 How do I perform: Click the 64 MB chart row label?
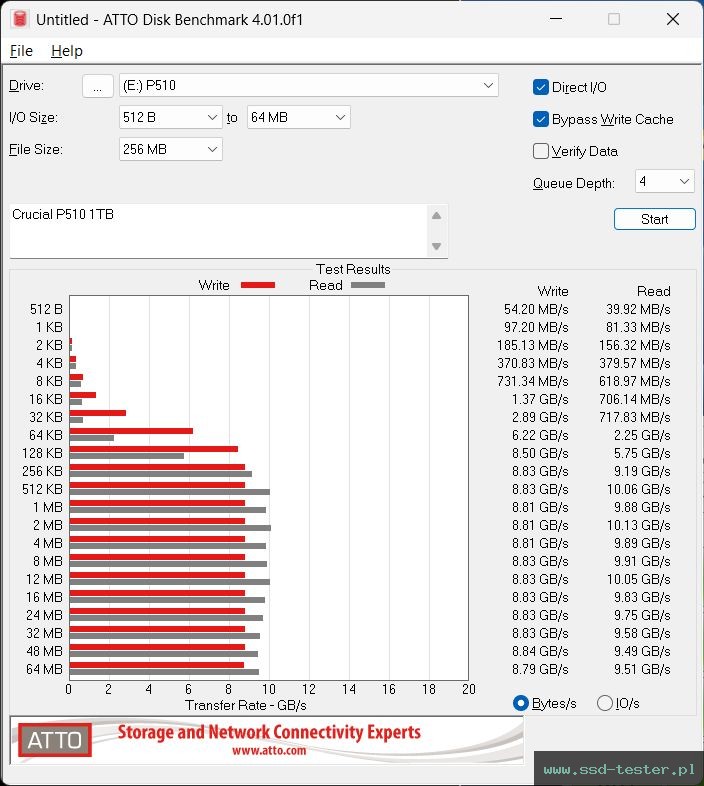point(44,669)
